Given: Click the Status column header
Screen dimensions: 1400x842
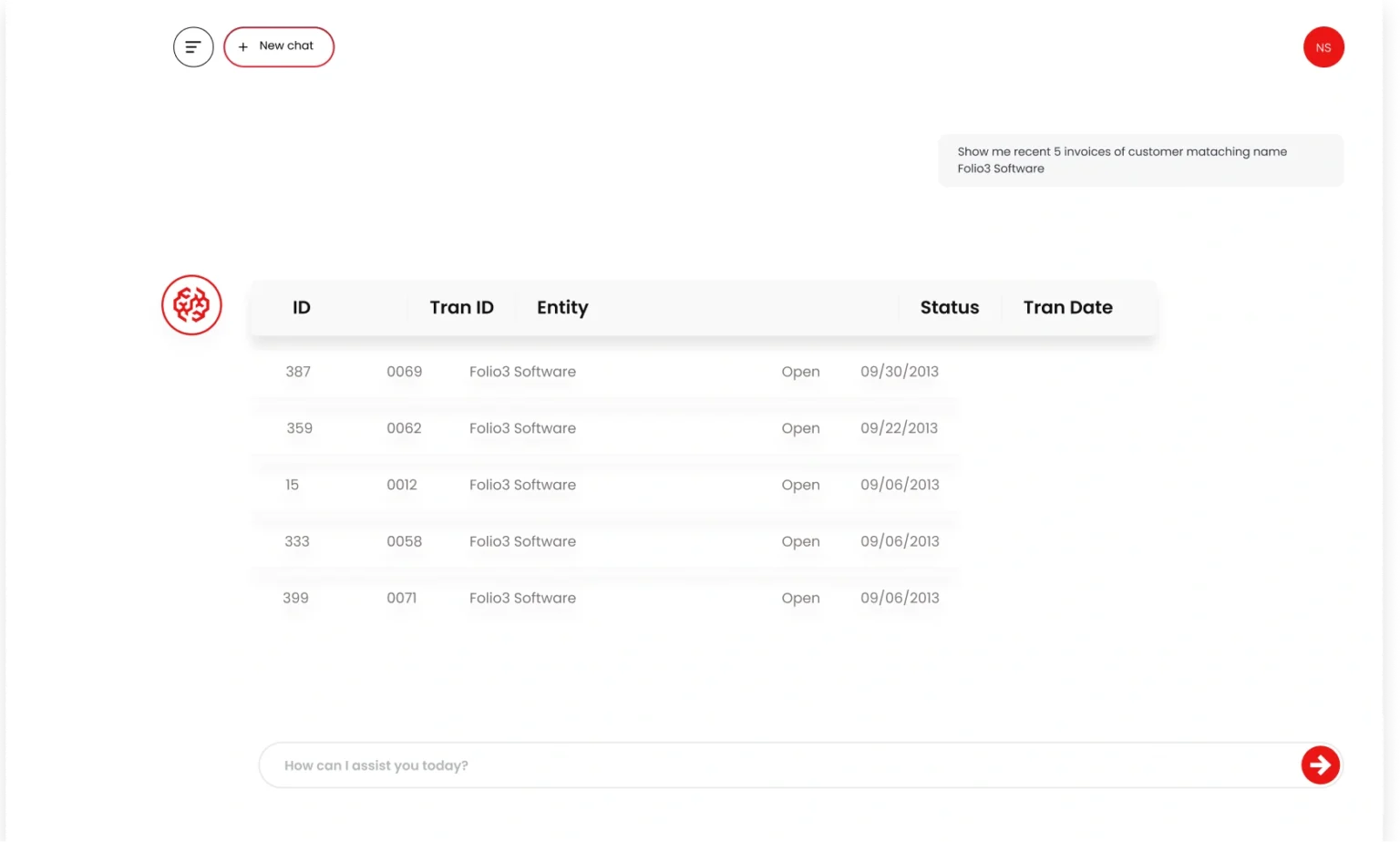Looking at the screenshot, I should (950, 308).
